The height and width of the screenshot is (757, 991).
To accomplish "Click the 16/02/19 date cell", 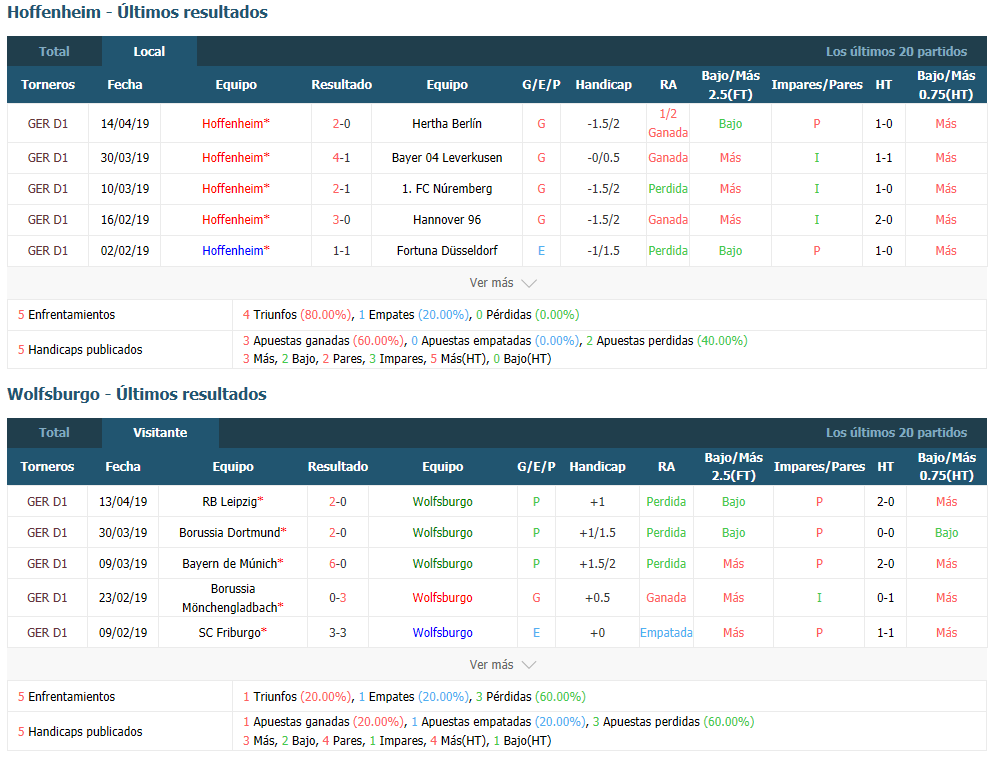I will point(125,220).
